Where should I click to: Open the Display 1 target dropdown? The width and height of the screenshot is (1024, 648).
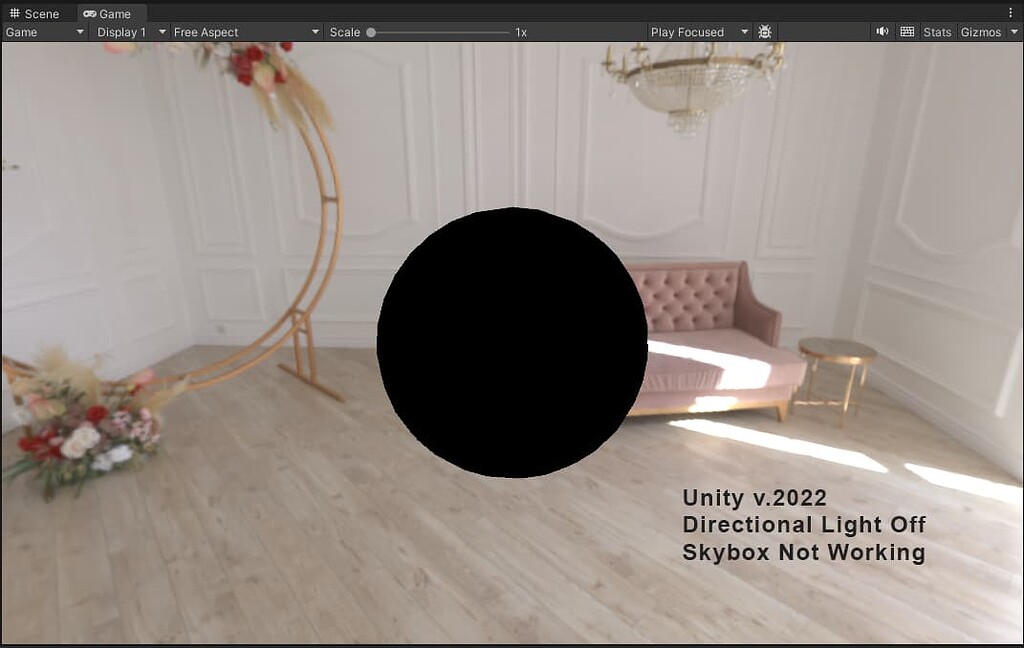click(126, 31)
